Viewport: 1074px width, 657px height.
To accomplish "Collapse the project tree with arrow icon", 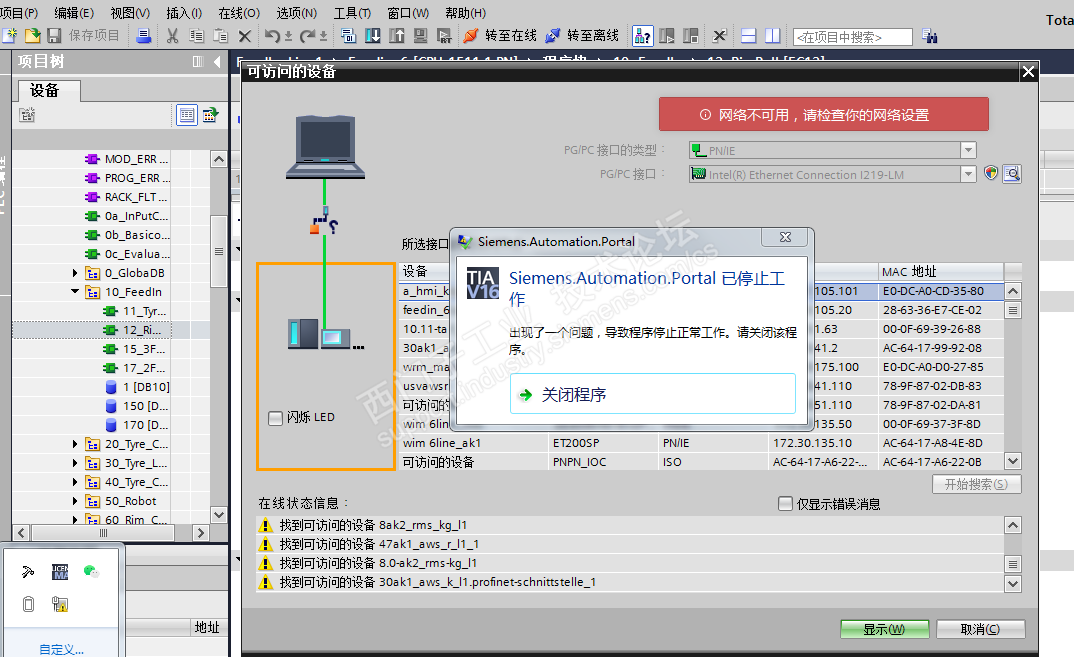I will click(x=217, y=62).
